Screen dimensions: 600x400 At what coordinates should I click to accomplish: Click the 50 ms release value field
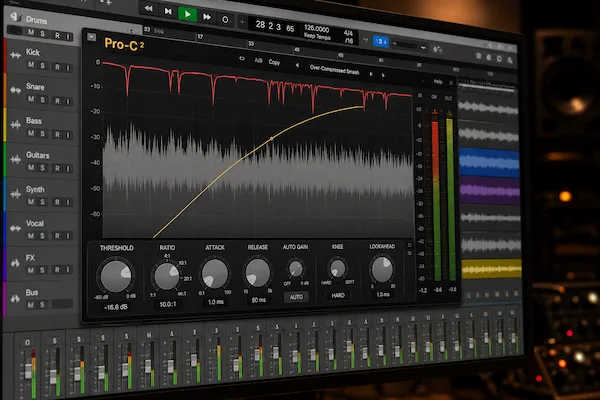[x=259, y=300]
